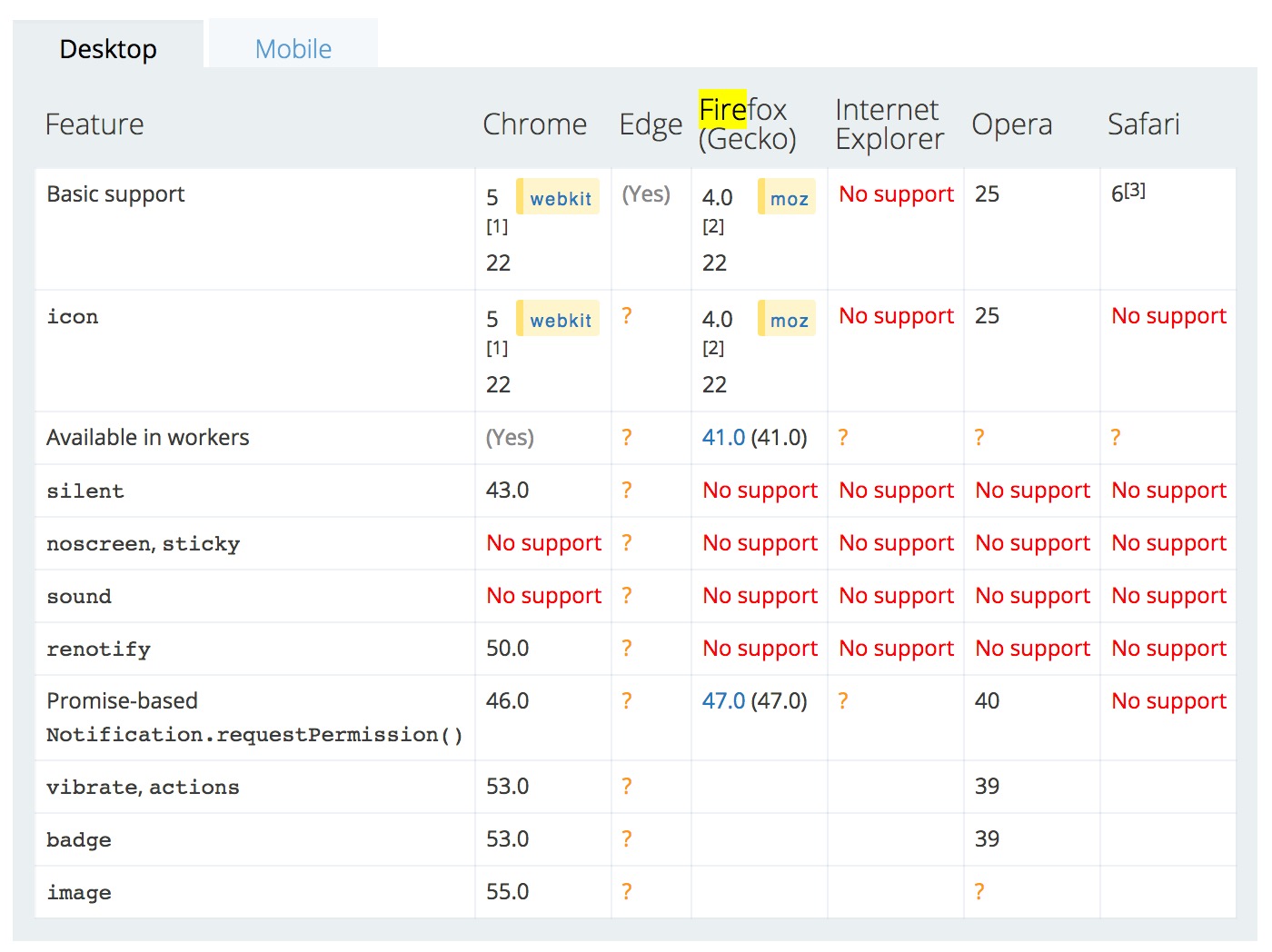Viewport: 1272px width, 952px height.
Task: Click Opera No support in renotify row
Action: (1032, 649)
